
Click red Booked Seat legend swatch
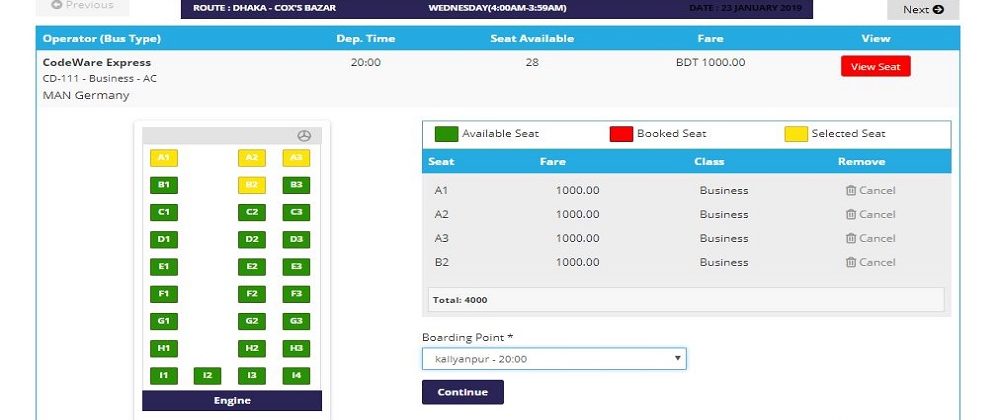[x=621, y=134]
